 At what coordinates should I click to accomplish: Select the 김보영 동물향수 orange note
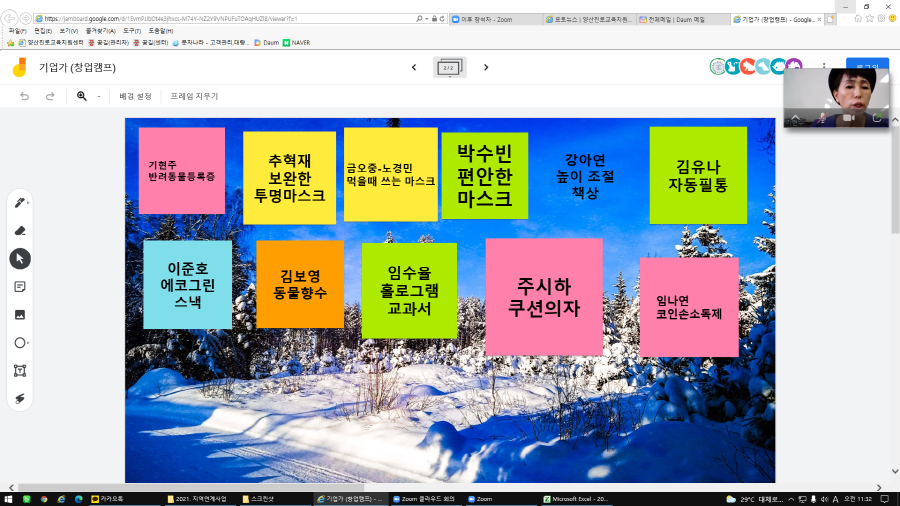pos(300,284)
